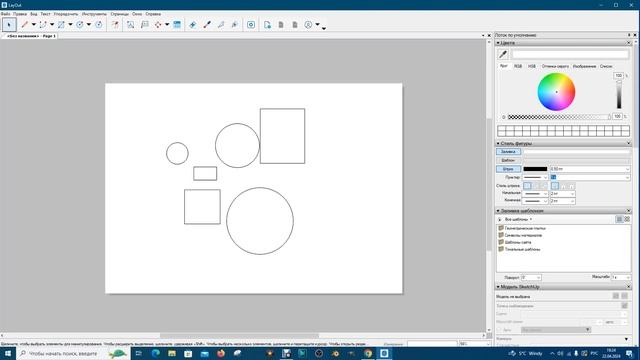Select the Split tool
This screenshot has width=640, height=360.
pos(221,24)
